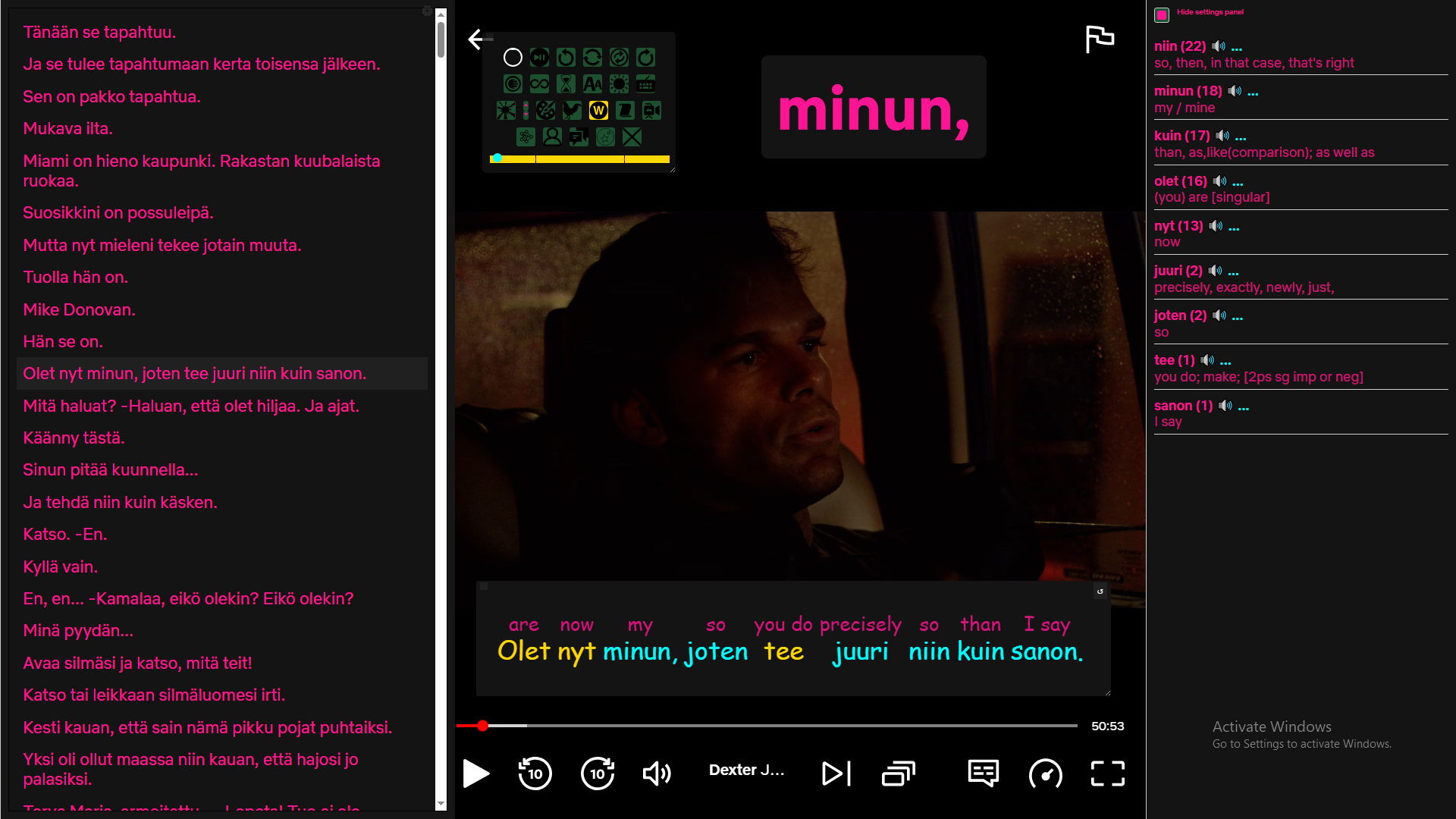The height and width of the screenshot is (819, 1456).
Task: Click the subtitle list vertical scrollbar thumb
Action: pyautogui.click(x=441, y=39)
